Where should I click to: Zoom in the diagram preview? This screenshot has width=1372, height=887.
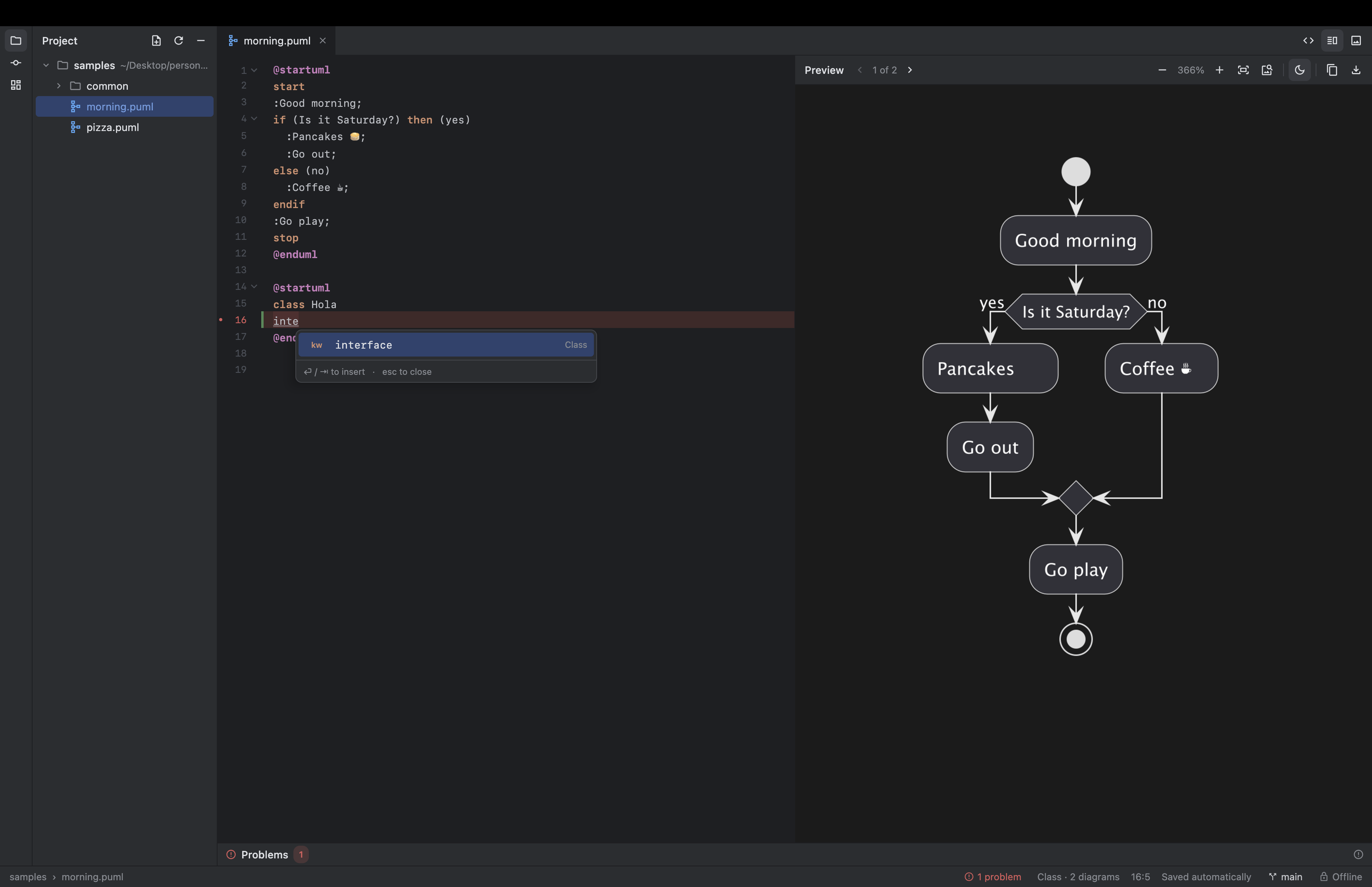click(x=1219, y=70)
